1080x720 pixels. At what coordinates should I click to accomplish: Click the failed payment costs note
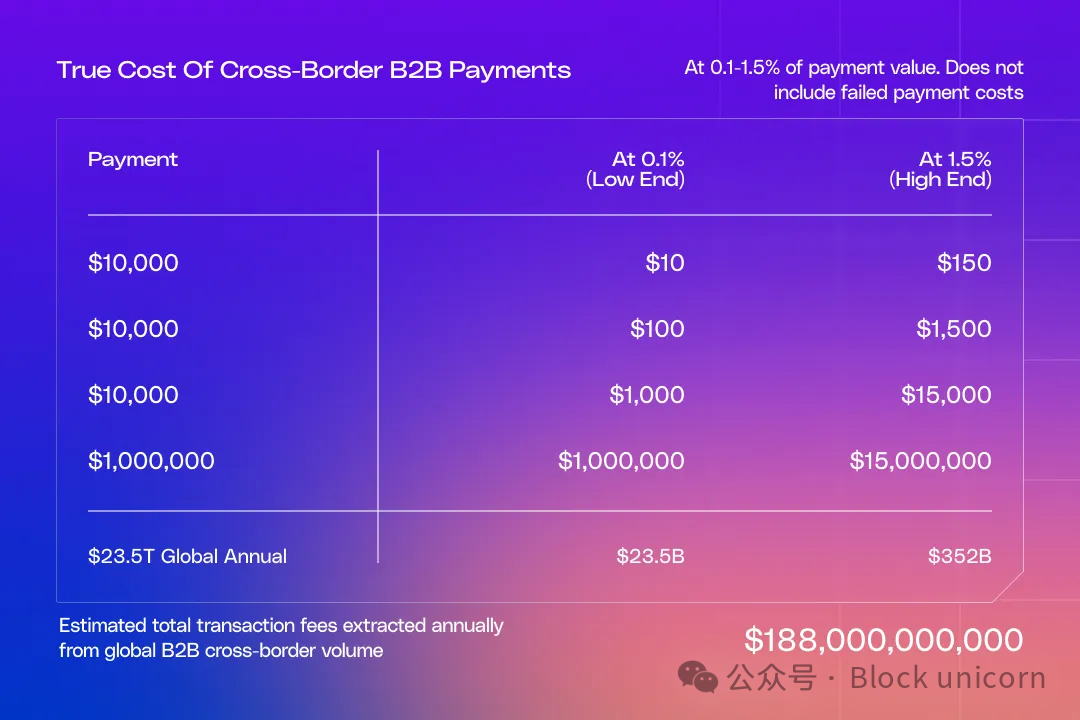853,80
